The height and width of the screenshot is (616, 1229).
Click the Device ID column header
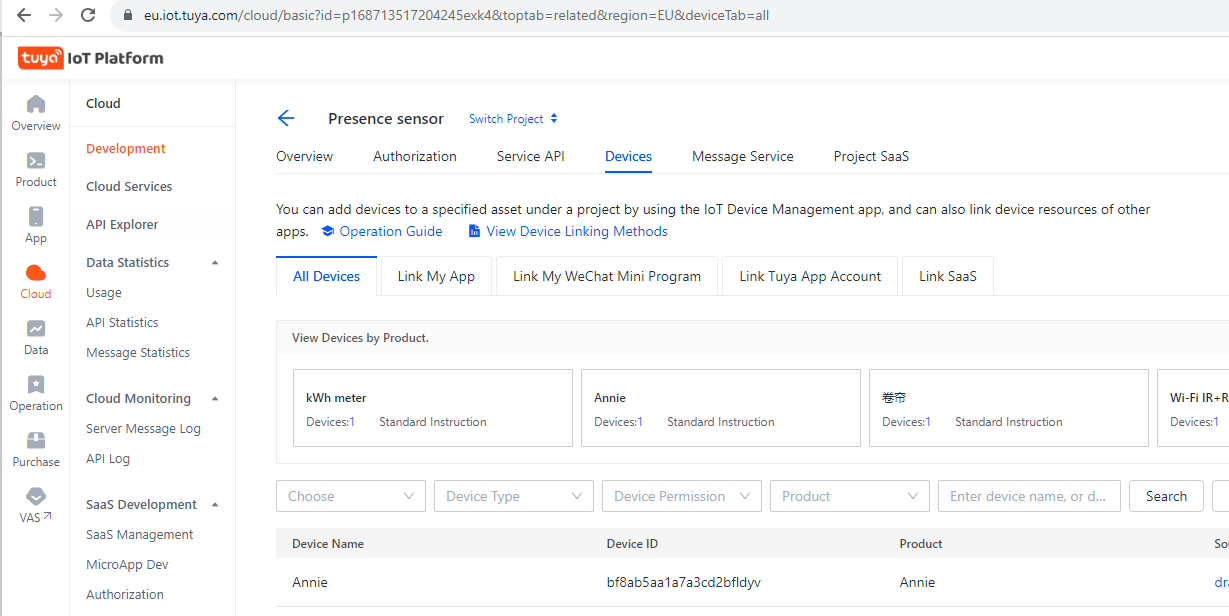click(632, 544)
